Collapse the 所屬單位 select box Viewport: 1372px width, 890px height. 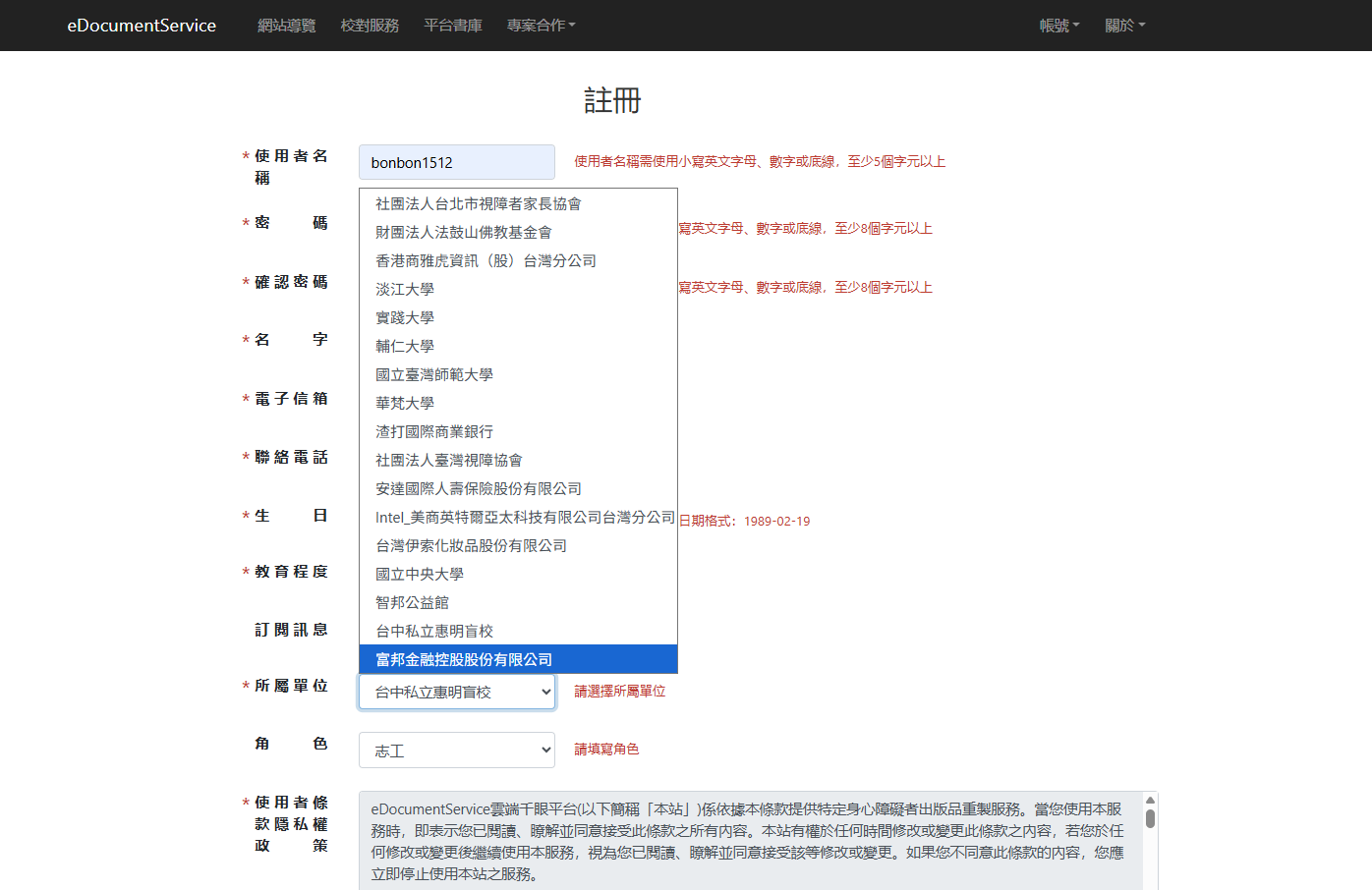457,692
